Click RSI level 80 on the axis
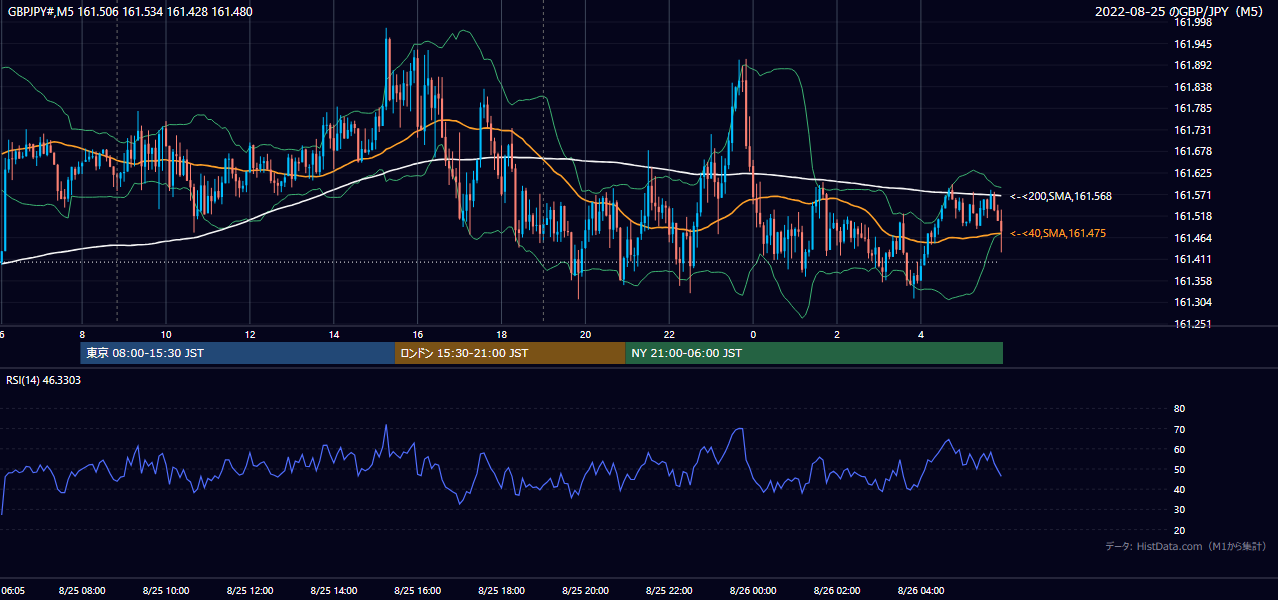Image resolution: width=1278 pixels, height=600 pixels. coord(1179,409)
